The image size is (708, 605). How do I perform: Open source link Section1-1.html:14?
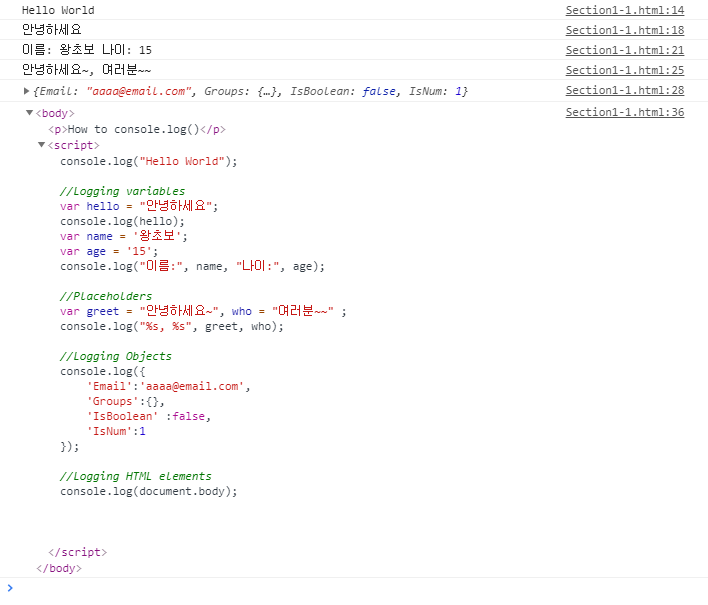click(x=624, y=10)
